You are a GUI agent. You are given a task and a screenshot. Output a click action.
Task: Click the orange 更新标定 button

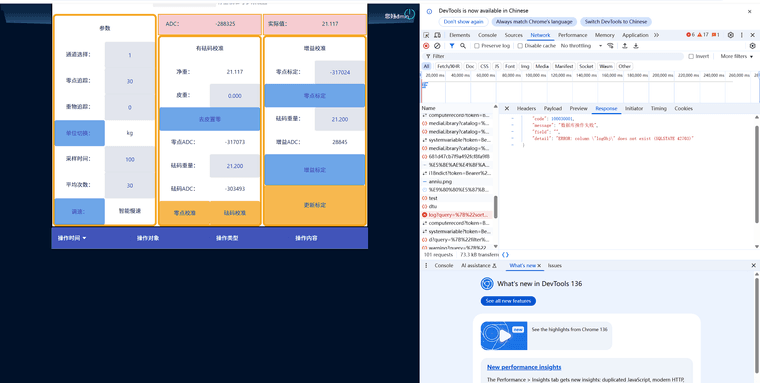click(315, 205)
